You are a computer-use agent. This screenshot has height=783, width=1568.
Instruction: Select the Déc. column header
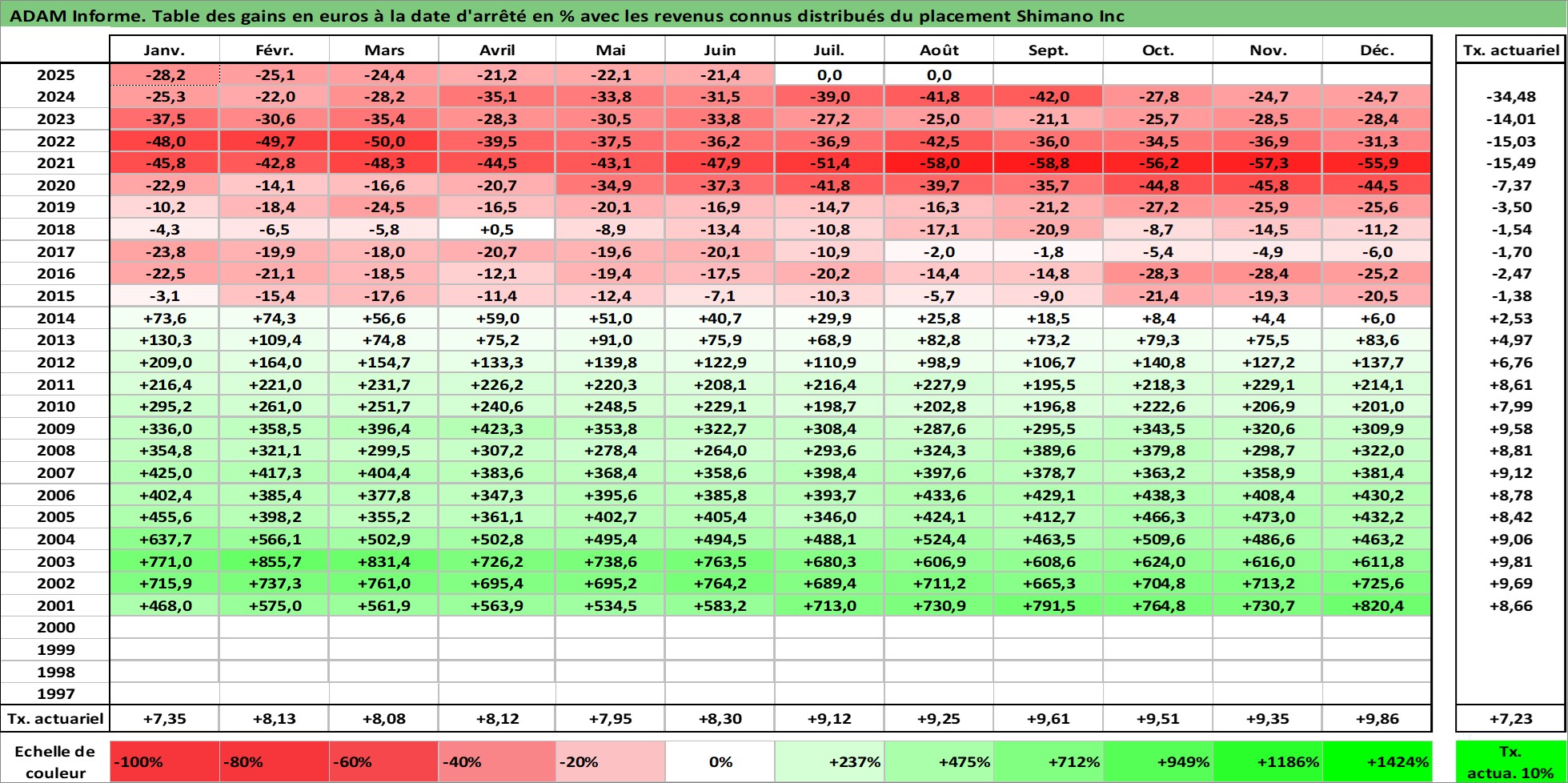click(x=1377, y=50)
